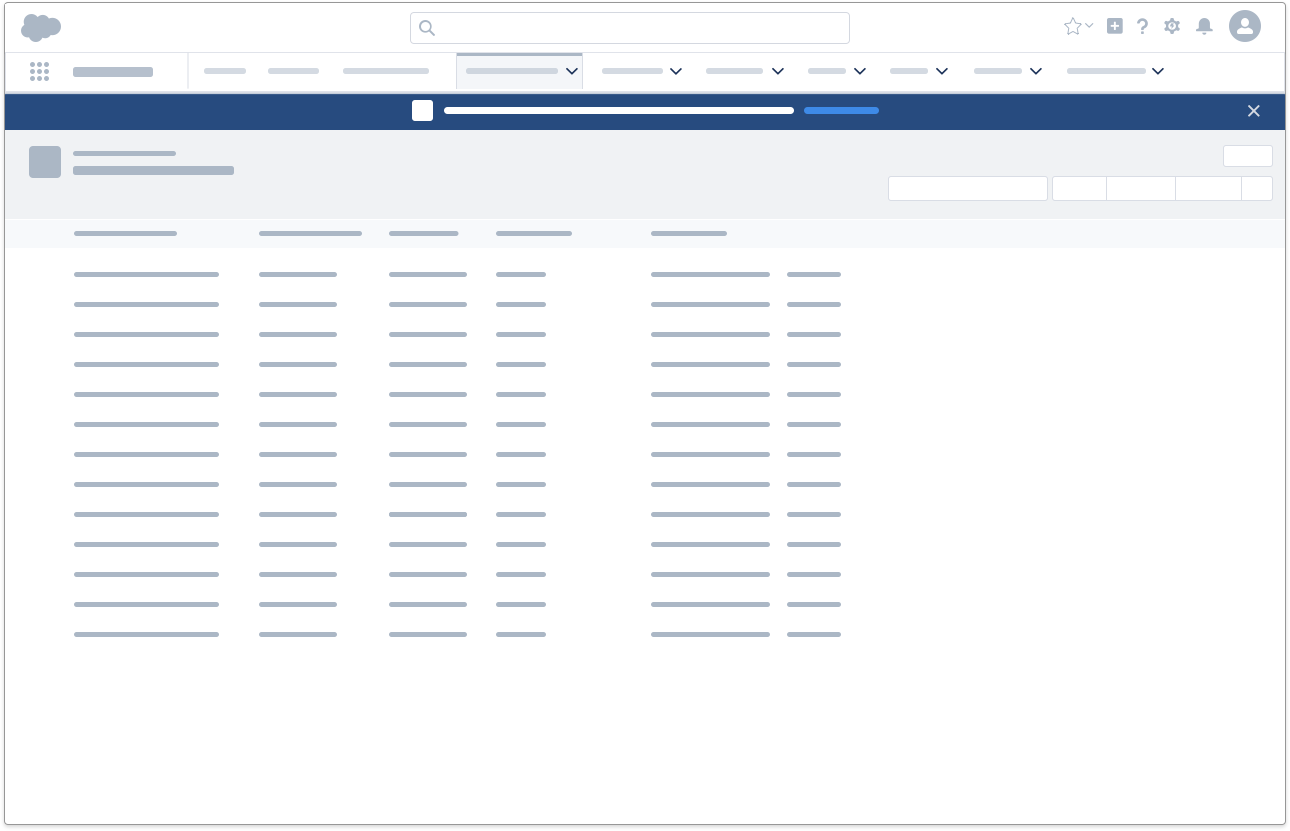1290x831 pixels.
Task: Dismiss the blue notification banner
Action: pos(1254,111)
